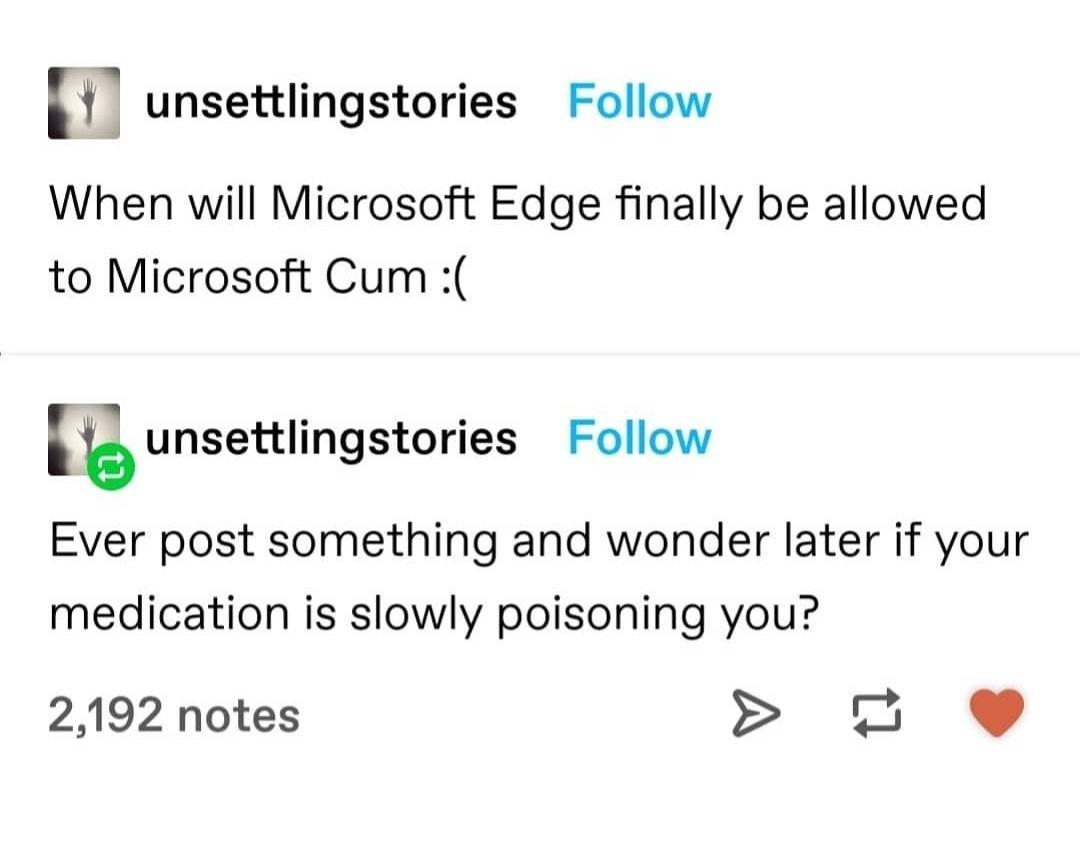
Task: Toggle Follow on the reblogged post's author
Action: tap(639, 437)
